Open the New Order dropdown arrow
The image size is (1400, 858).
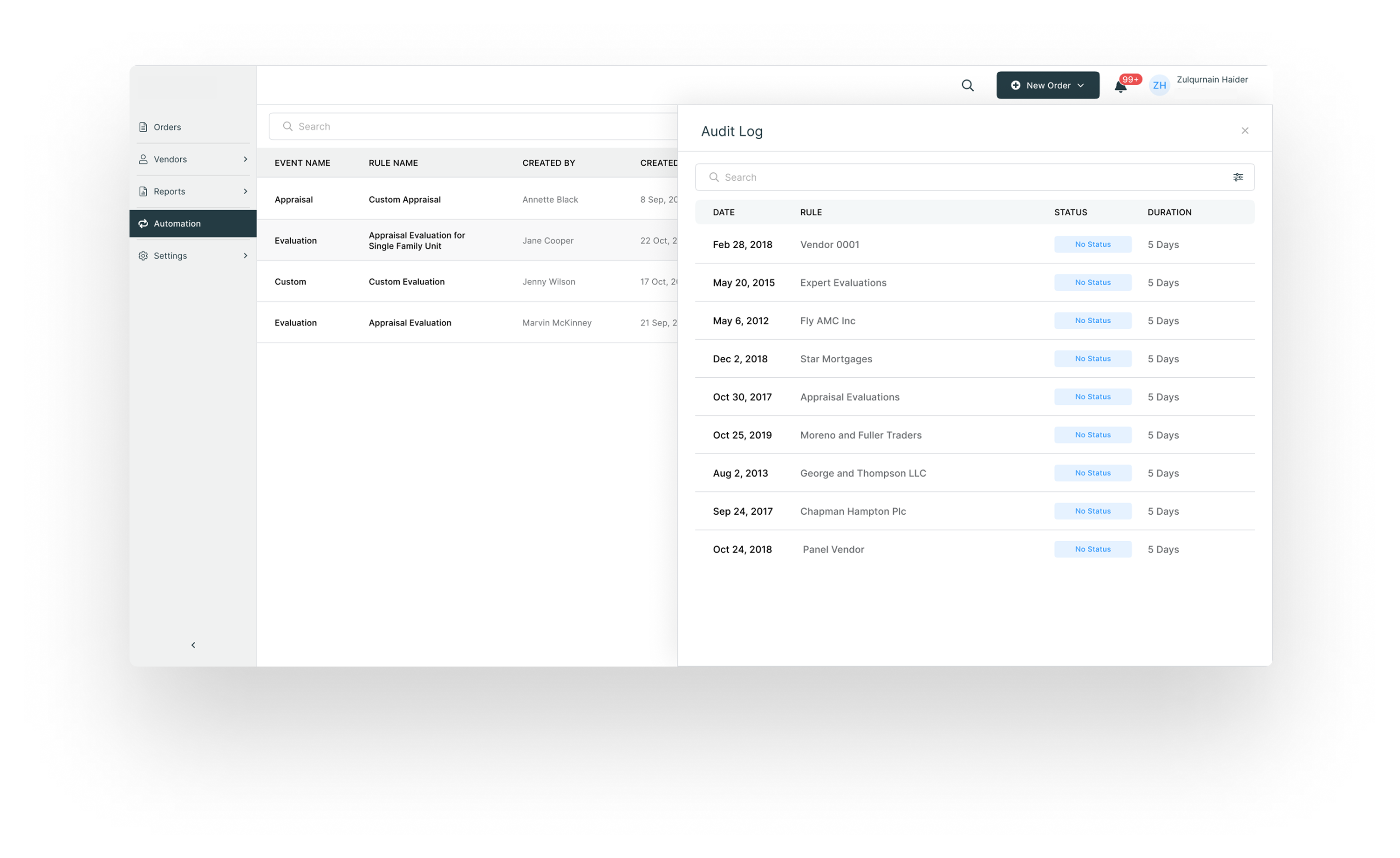click(x=1081, y=85)
